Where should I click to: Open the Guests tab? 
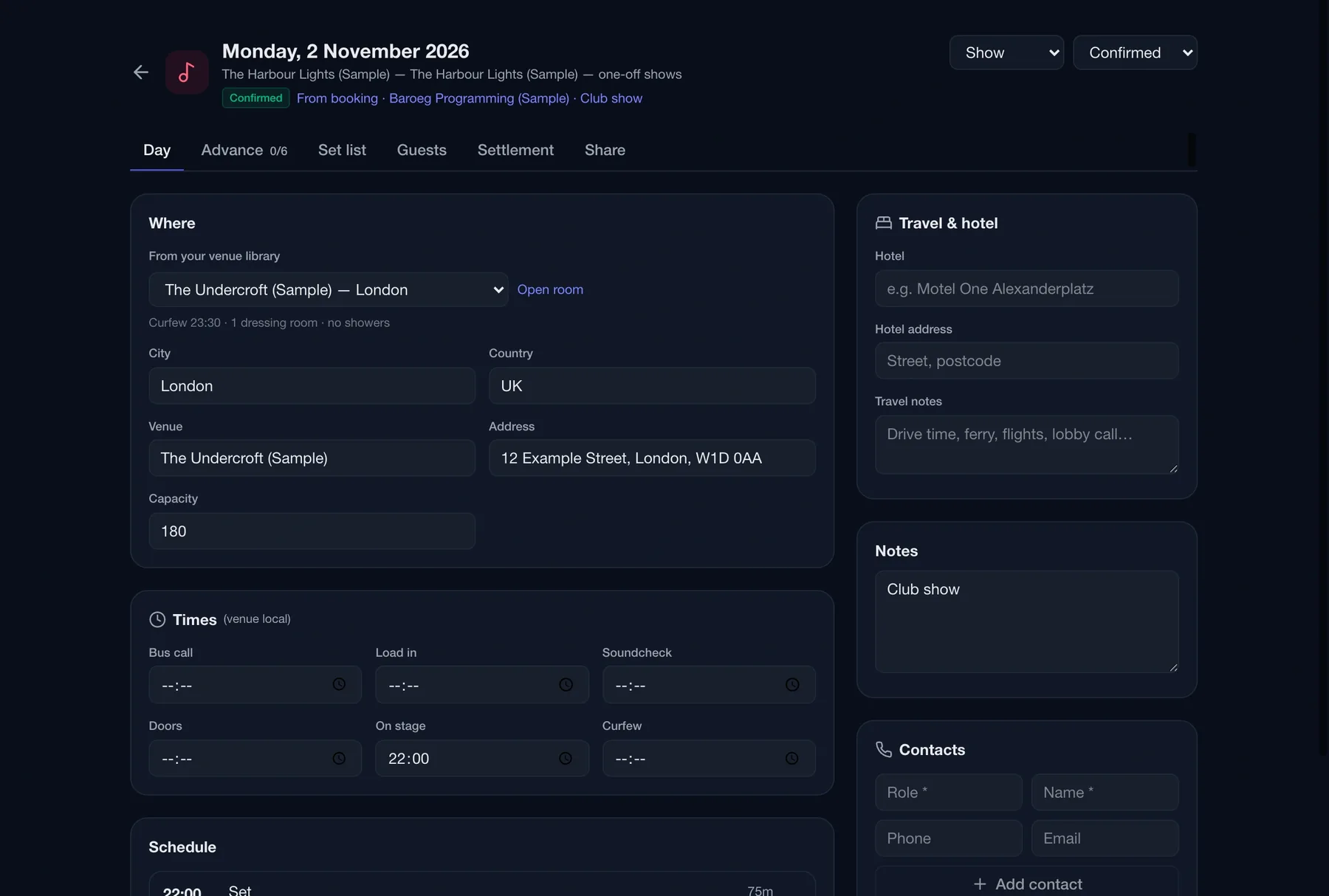422,151
